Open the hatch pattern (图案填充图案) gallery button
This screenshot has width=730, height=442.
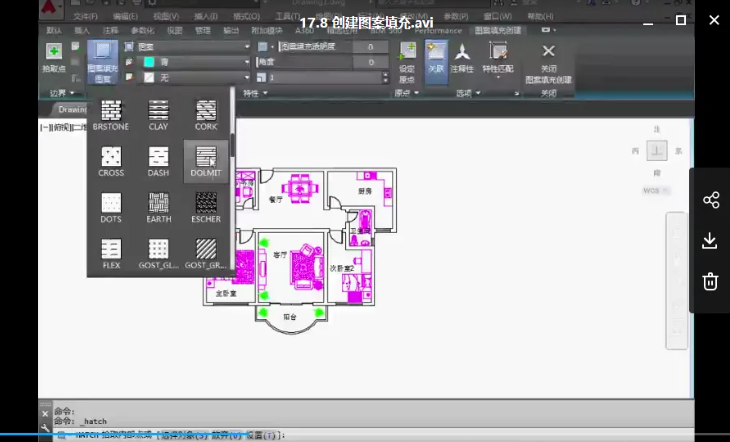(102, 62)
